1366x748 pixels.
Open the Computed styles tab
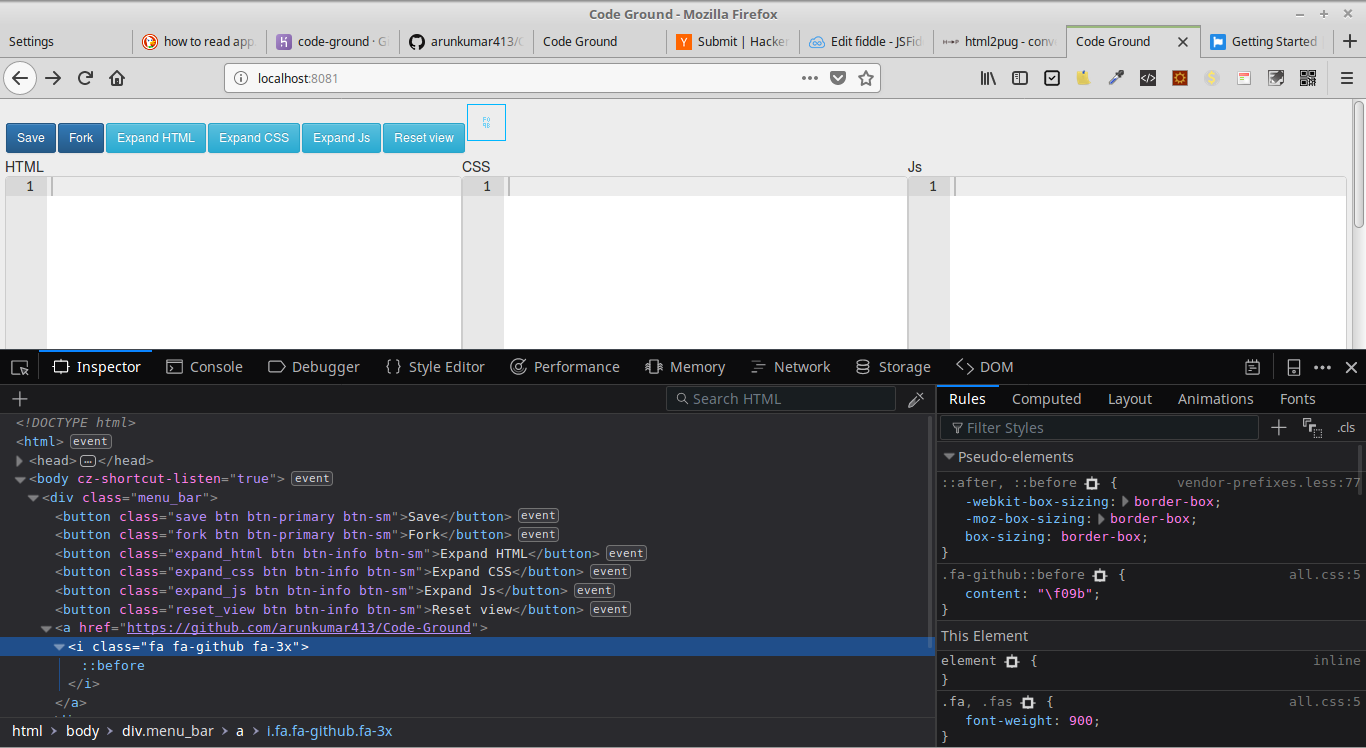click(x=1046, y=399)
